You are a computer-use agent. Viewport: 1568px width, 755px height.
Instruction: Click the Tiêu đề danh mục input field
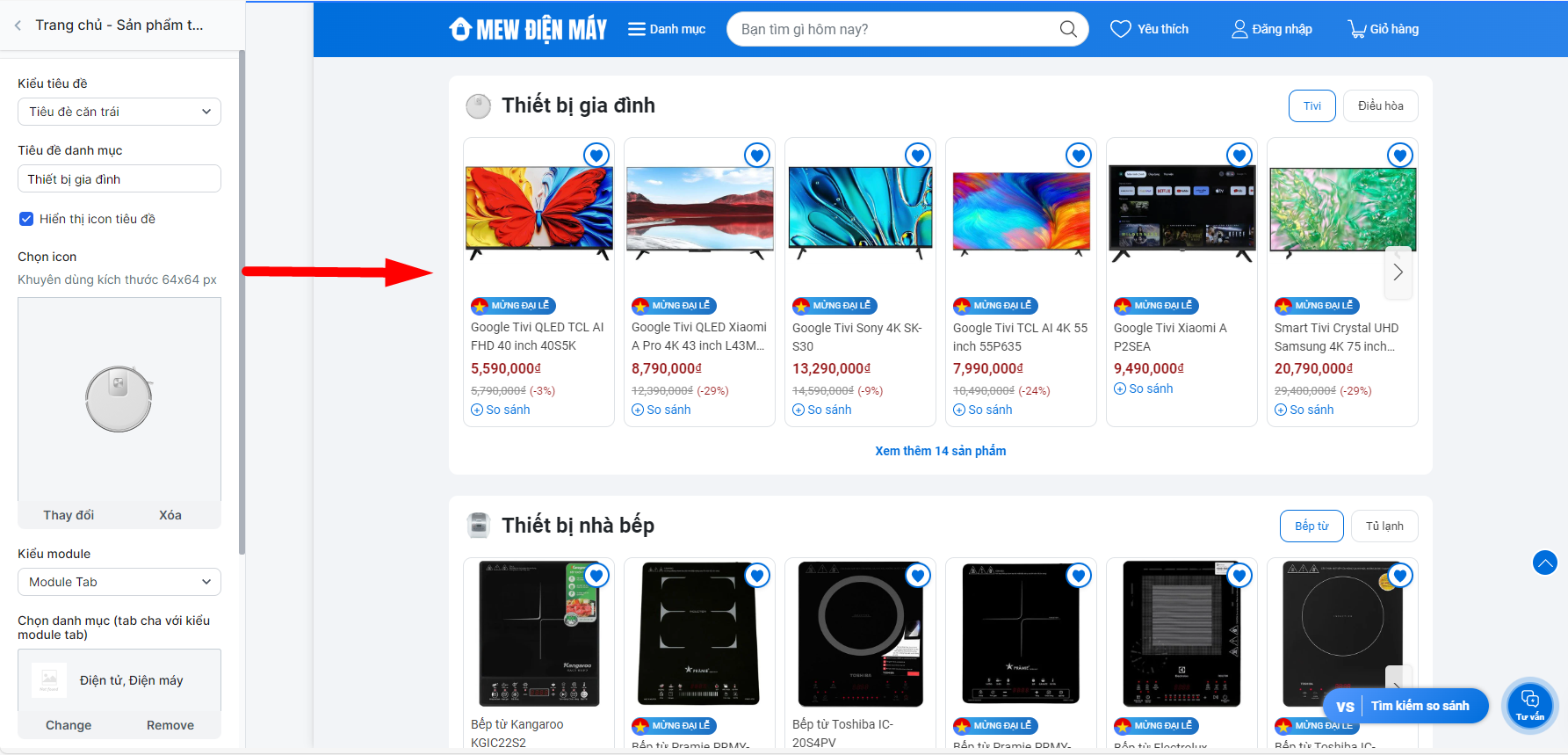[119, 178]
